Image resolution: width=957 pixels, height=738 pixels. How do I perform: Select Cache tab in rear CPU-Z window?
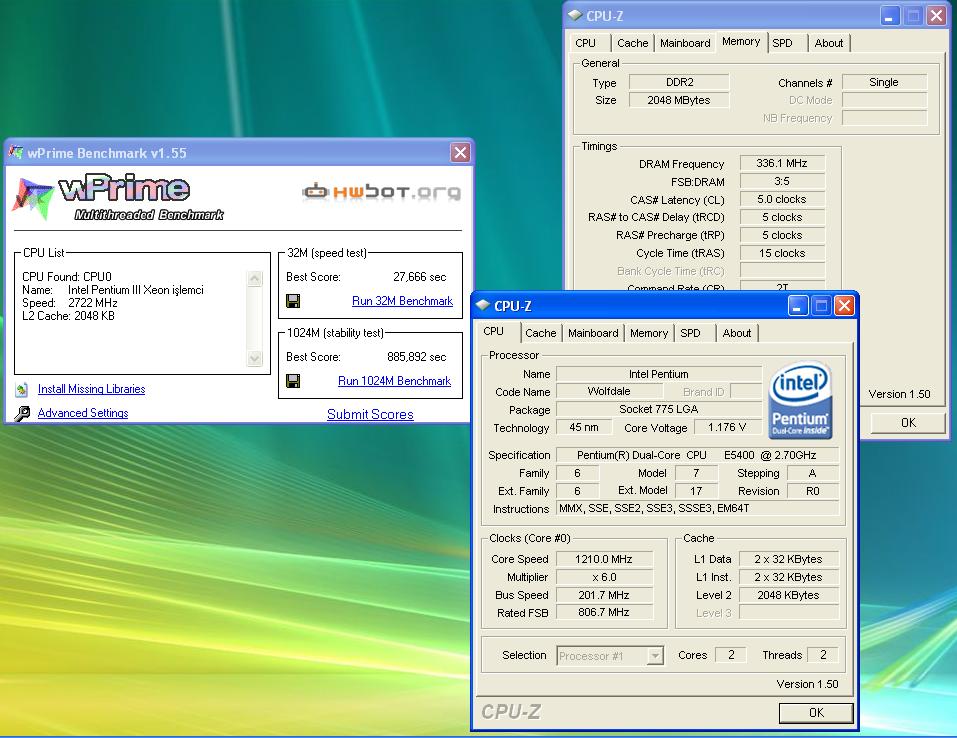(632, 43)
